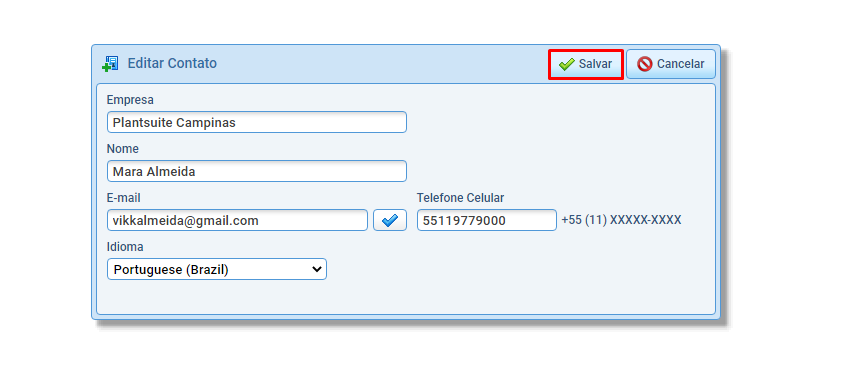This screenshot has height=366, width=851.
Task: Click empty form area below Idioma dropdown
Action: click(x=406, y=298)
